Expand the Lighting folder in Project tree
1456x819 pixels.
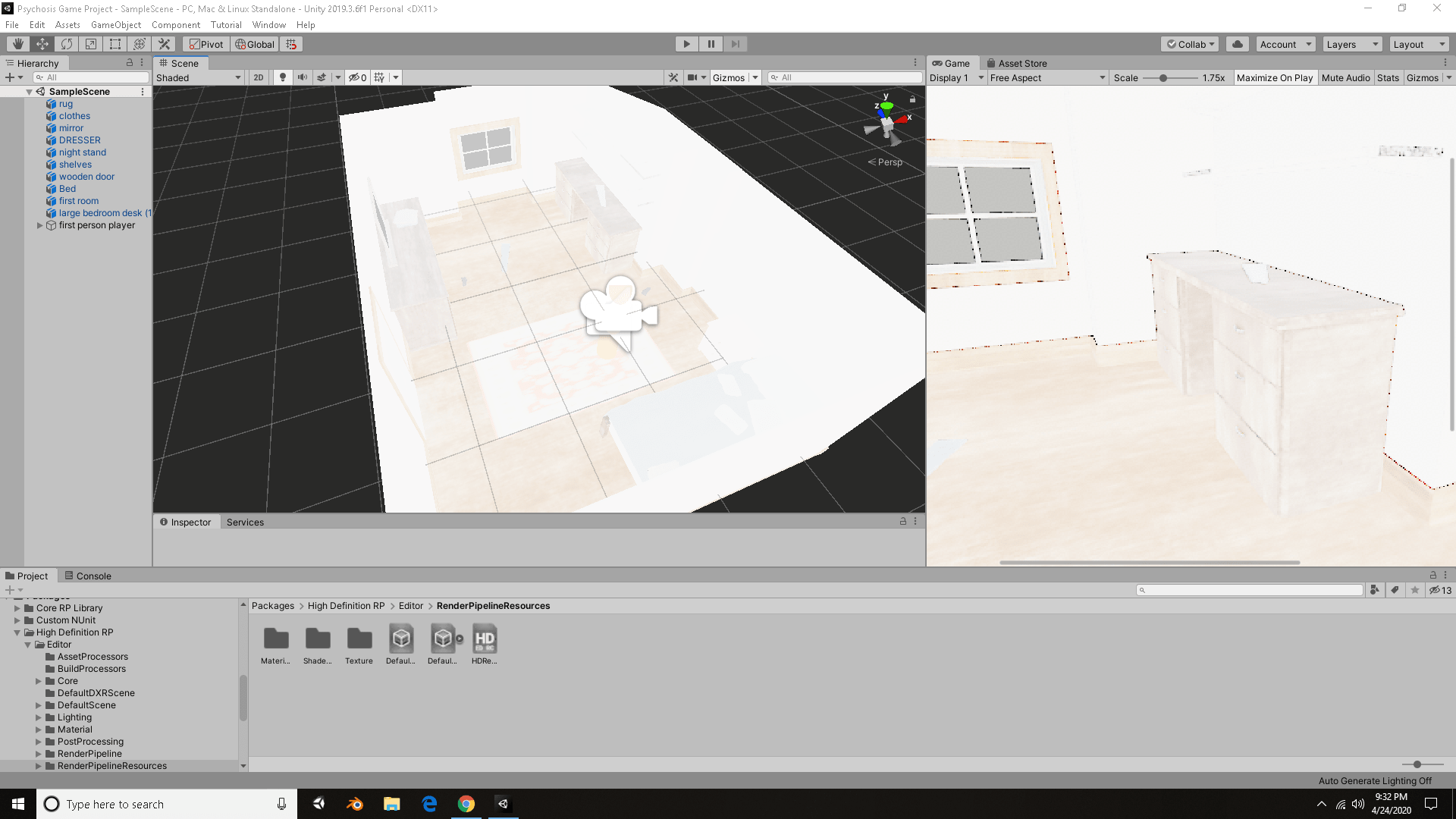tap(39, 717)
